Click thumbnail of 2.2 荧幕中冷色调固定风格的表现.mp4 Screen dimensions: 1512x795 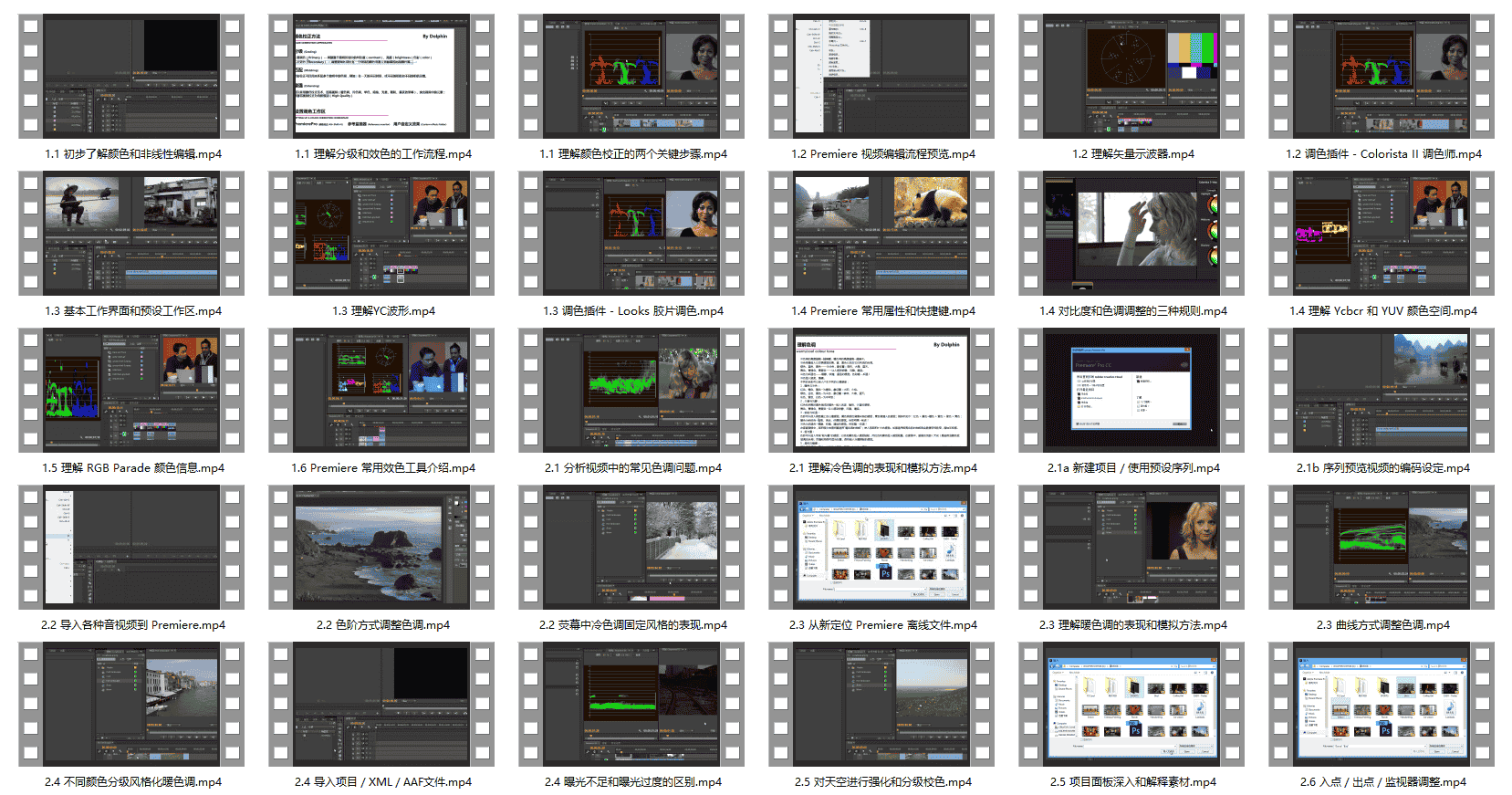(x=631, y=547)
